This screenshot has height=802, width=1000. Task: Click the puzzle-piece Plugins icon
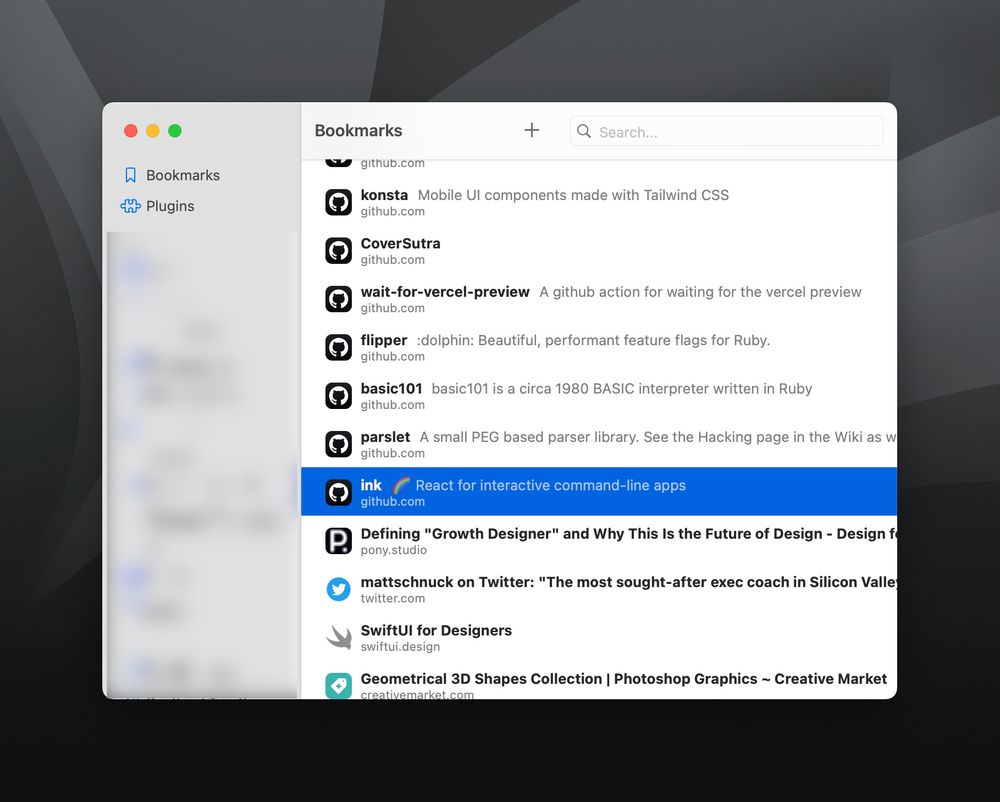coord(130,206)
